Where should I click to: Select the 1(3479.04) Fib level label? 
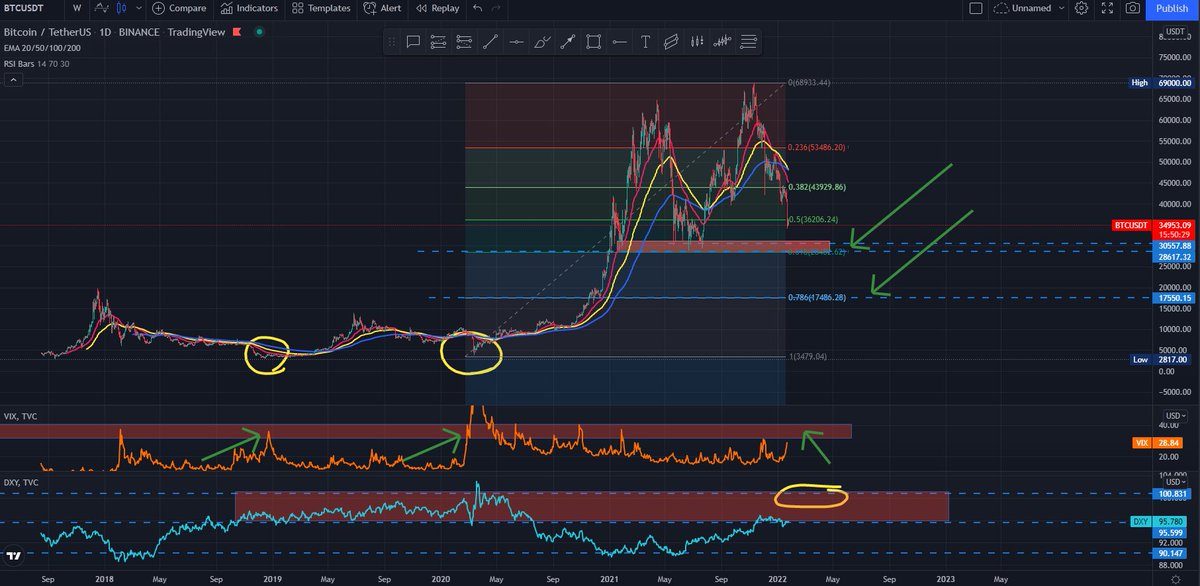806,356
